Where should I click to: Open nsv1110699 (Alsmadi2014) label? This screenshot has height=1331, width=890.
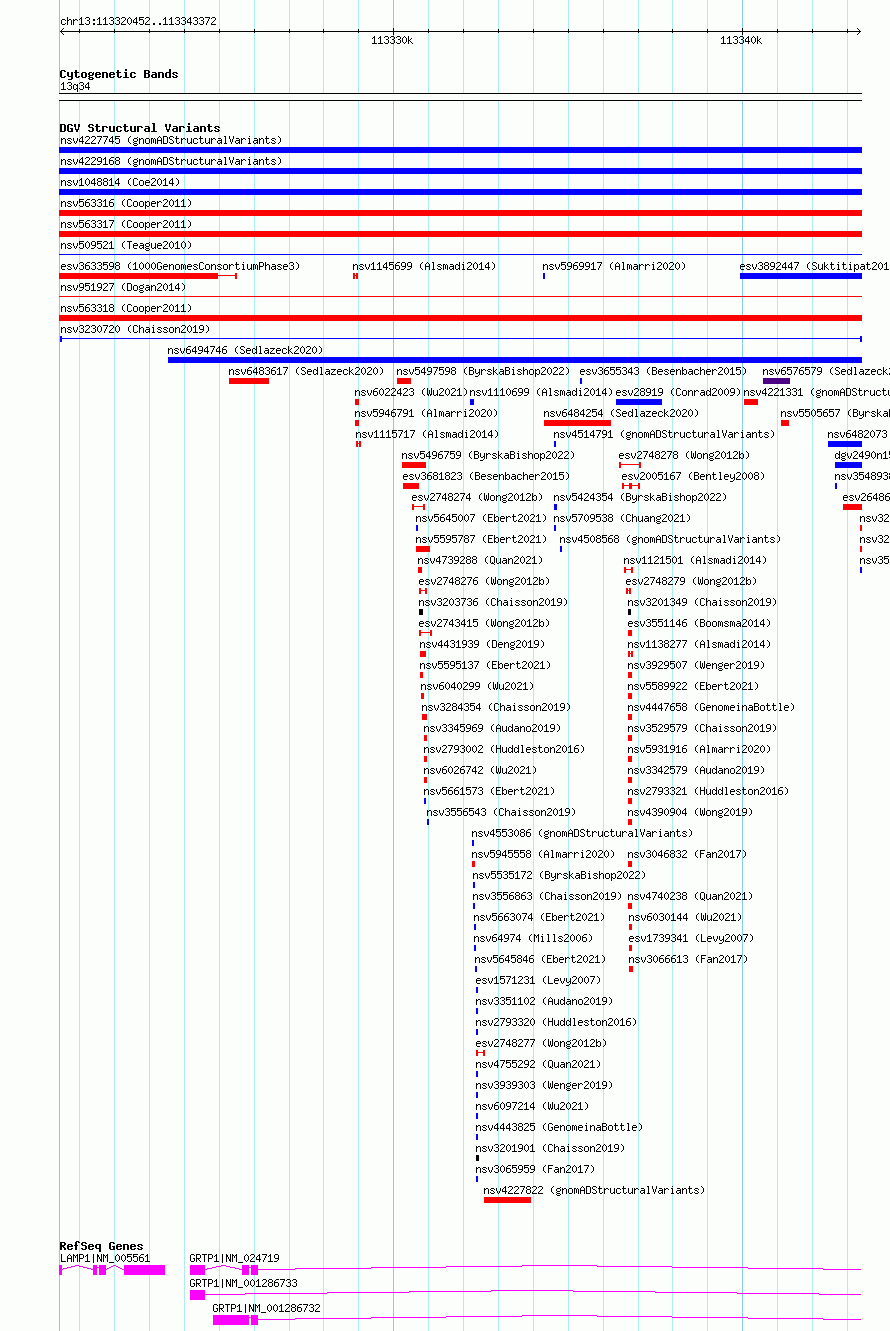[542, 392]
